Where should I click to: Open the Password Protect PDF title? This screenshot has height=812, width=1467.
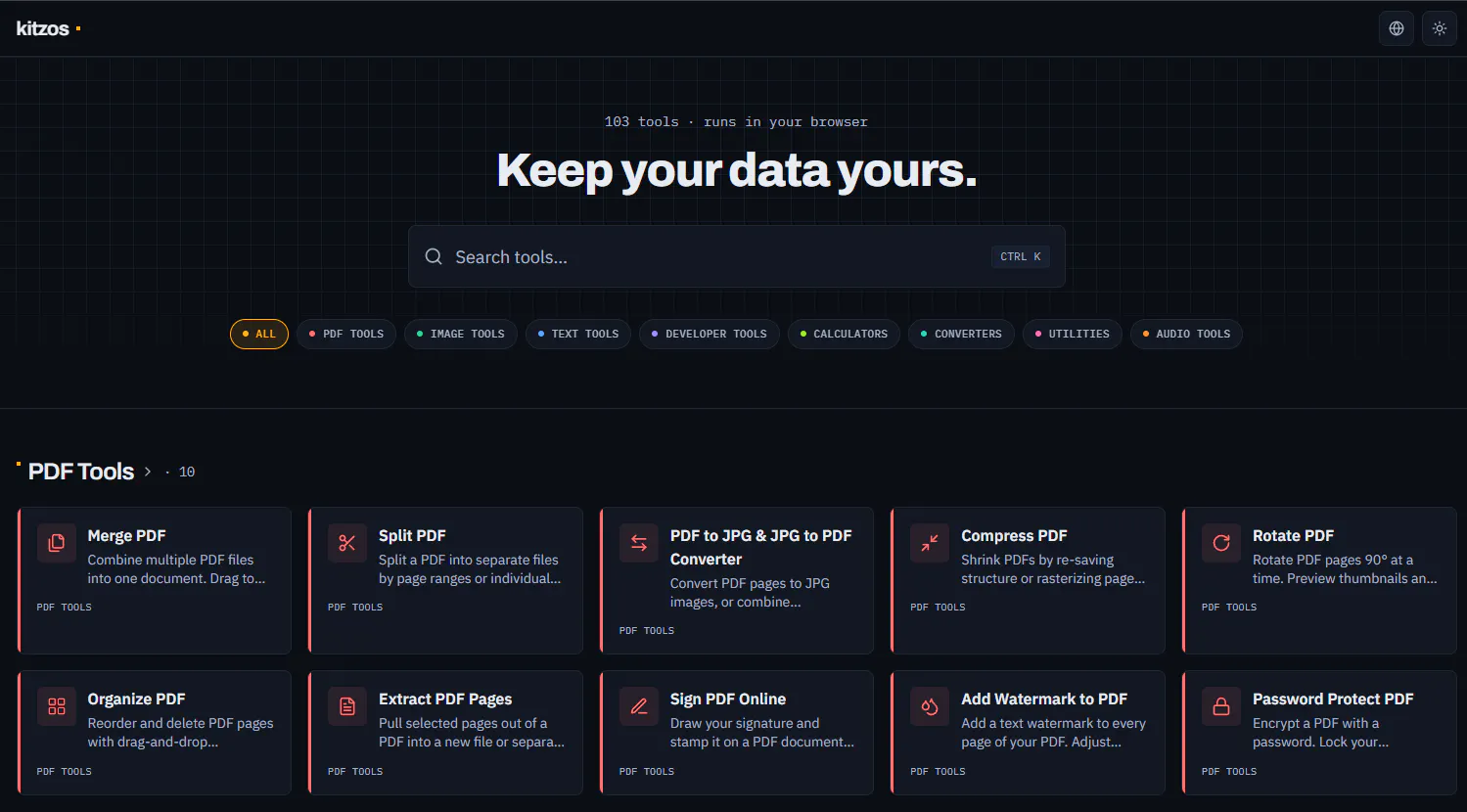[x=1333, y=699]
